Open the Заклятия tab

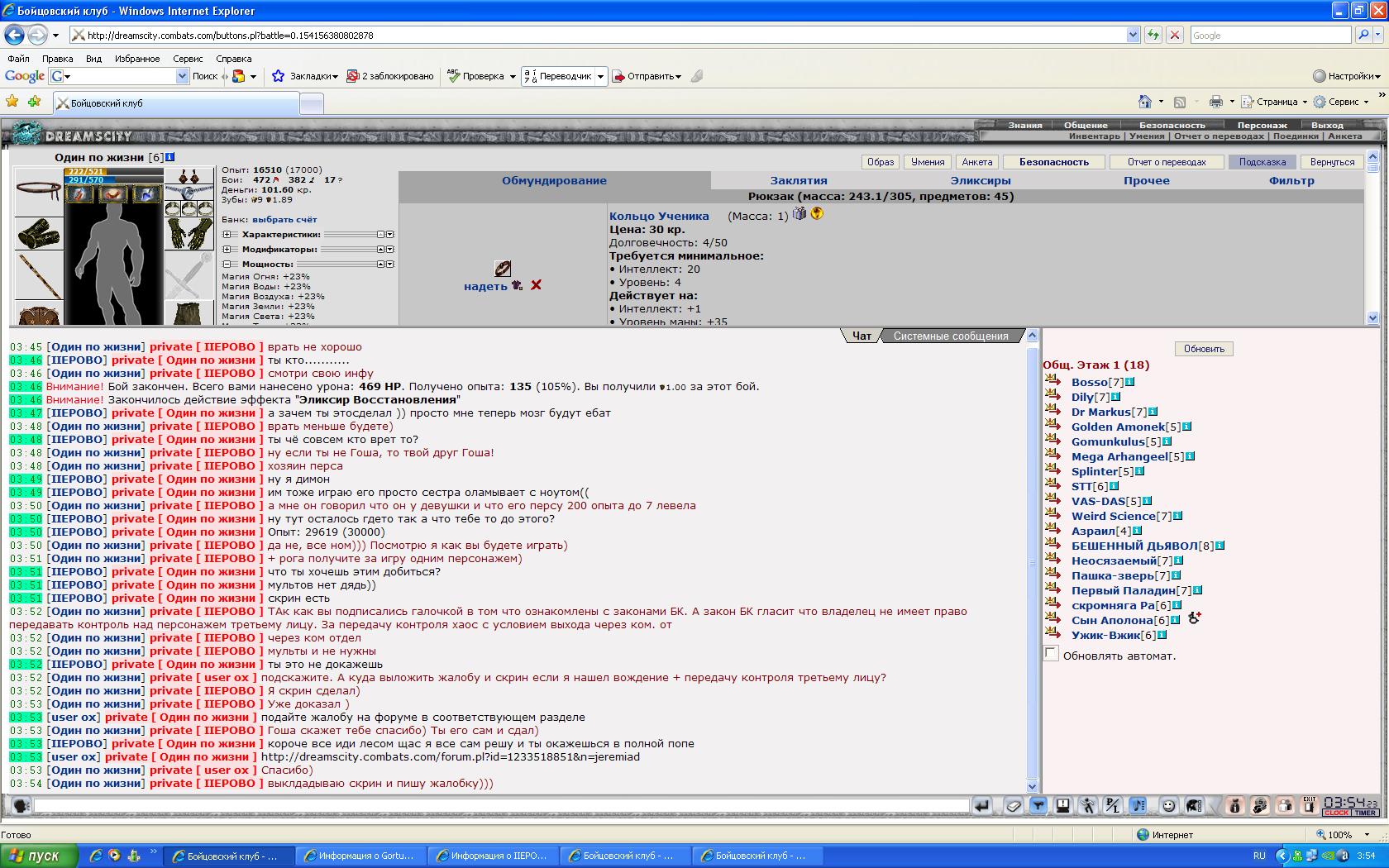coord(799,180)
